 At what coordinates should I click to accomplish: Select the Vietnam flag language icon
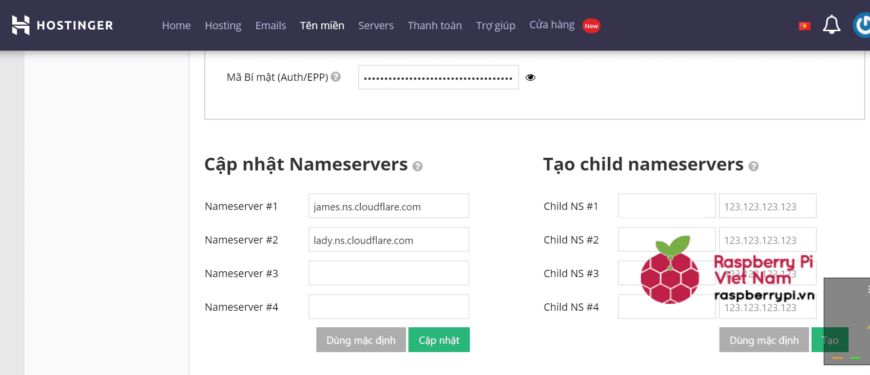pos(805,26)
